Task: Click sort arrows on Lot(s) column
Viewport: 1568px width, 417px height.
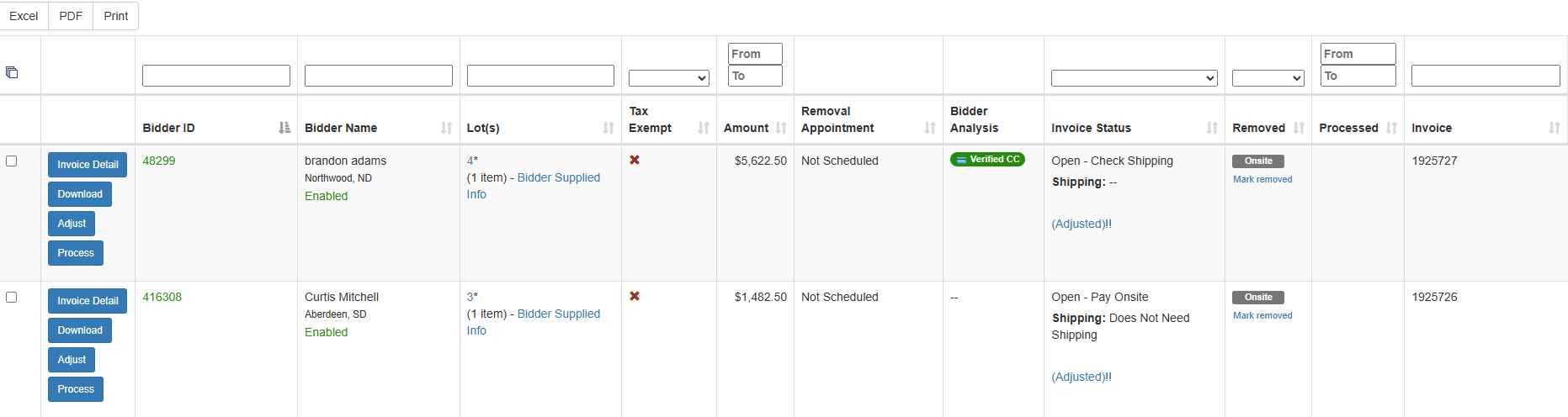Action: [x=609, y=128]
